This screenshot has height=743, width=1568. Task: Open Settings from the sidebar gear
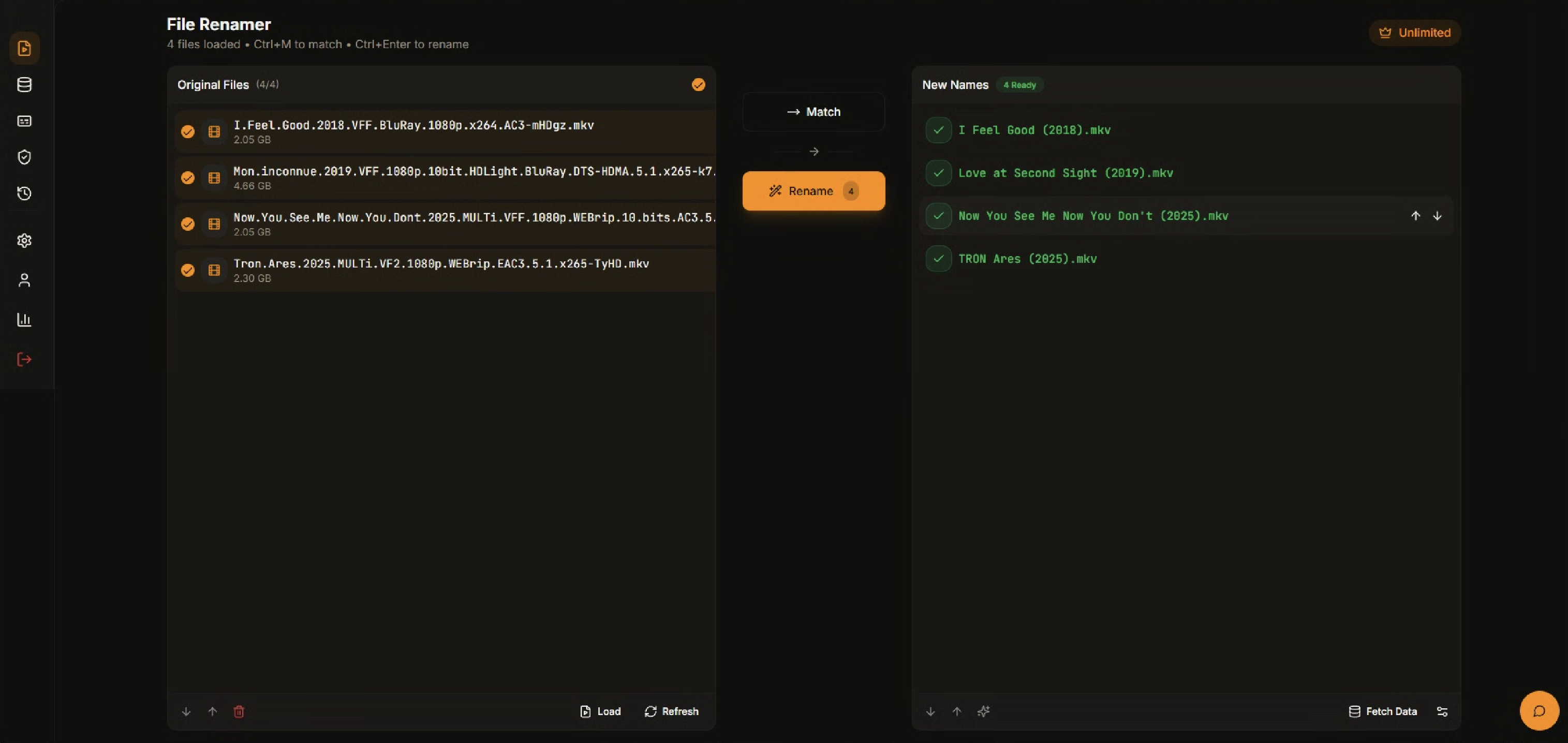tap(24, 241)
